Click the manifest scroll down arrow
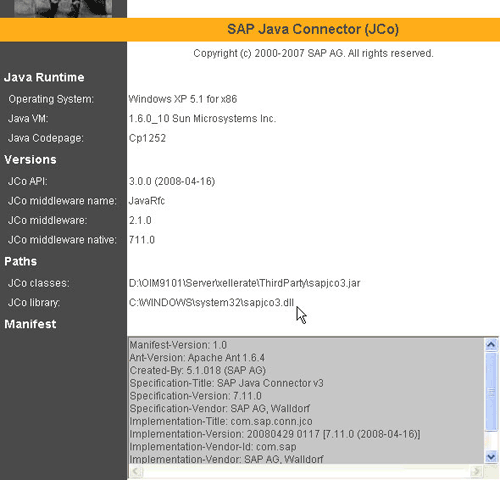 click(491, 457)
